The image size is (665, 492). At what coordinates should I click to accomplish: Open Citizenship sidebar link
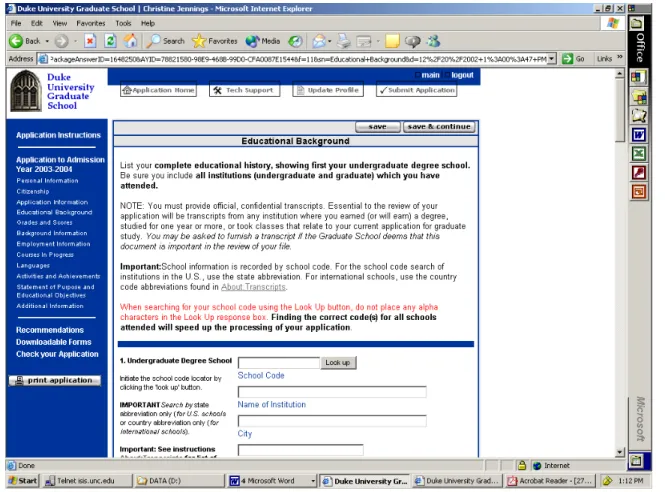pyautogui.click(x=33, y=192)
